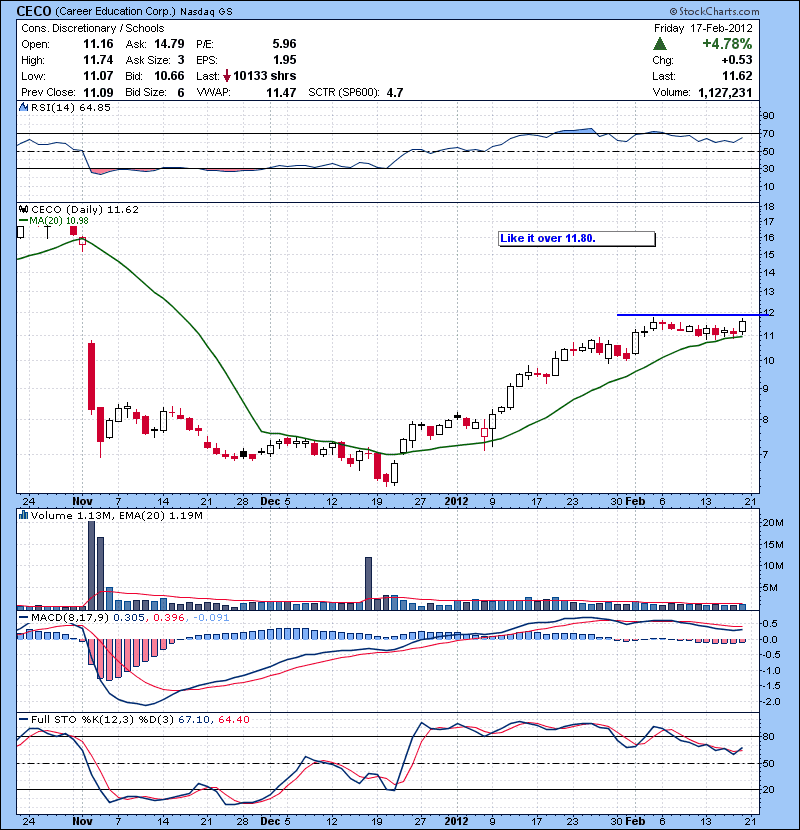
Task: Click the 'Dec' label on price chart axis
Action: [271, 501]
